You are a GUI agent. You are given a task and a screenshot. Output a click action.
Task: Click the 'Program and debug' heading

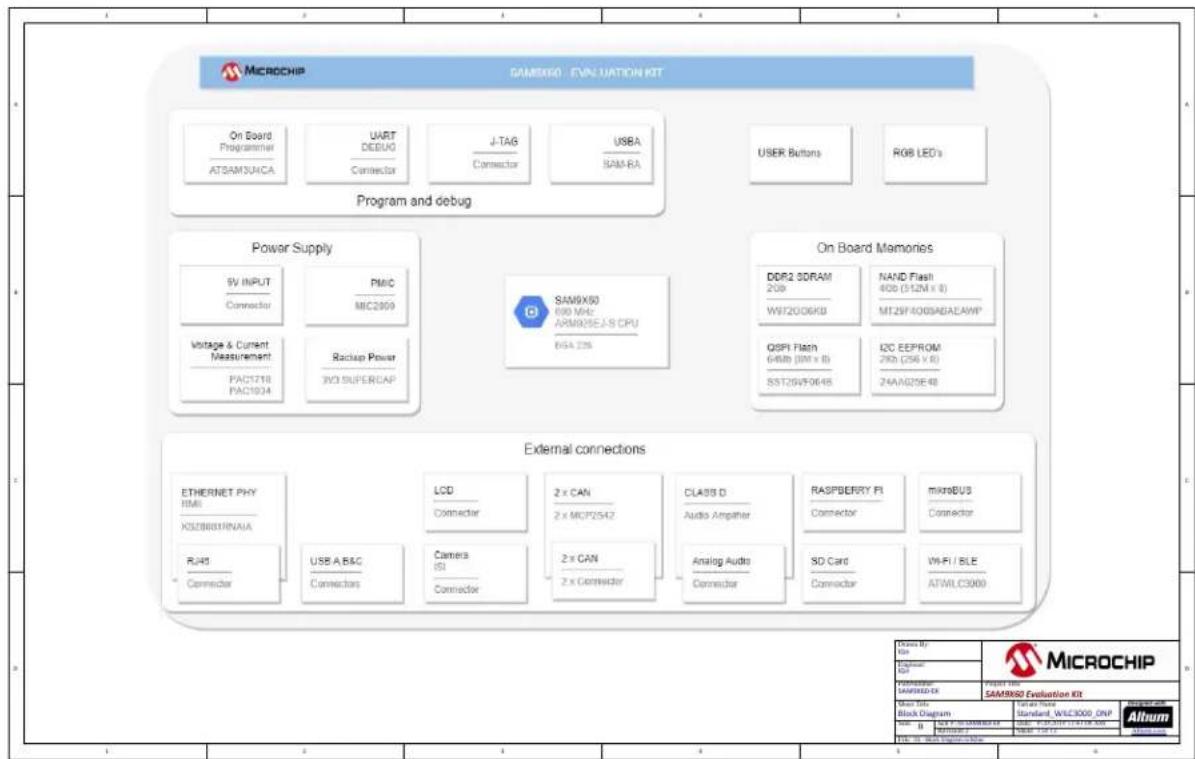point(414,201)
